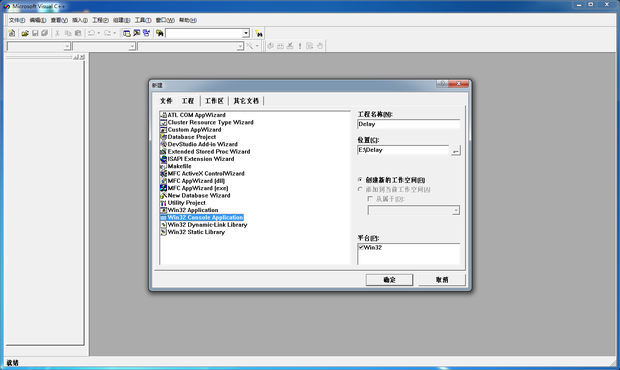Click the Execute Program exclamation icon

[300, 46]
